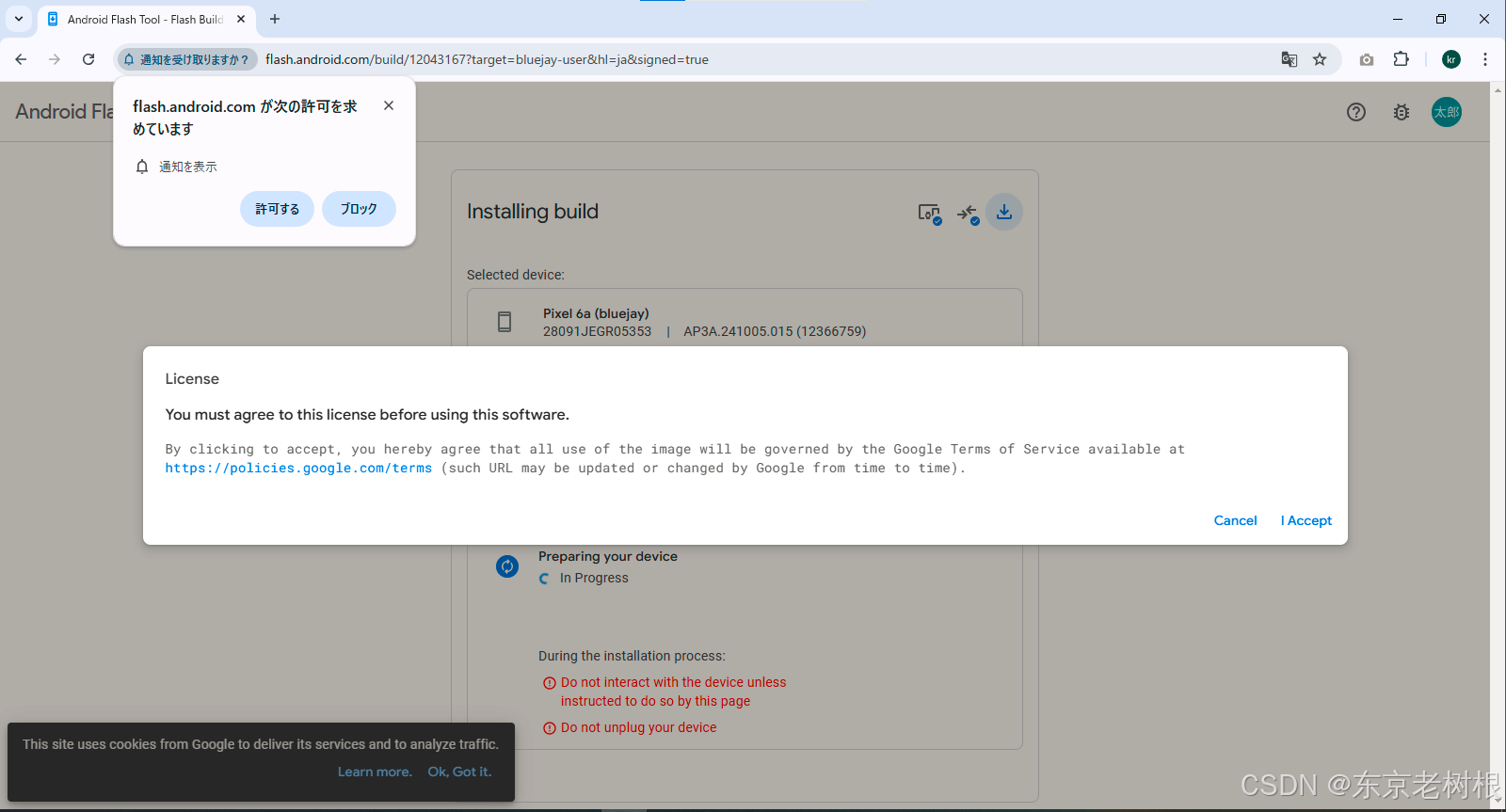The width and height of the screenshot is (1506, 812).
Task: Click the page scrollbar up arrow
Action: [x=1498, y=90]
